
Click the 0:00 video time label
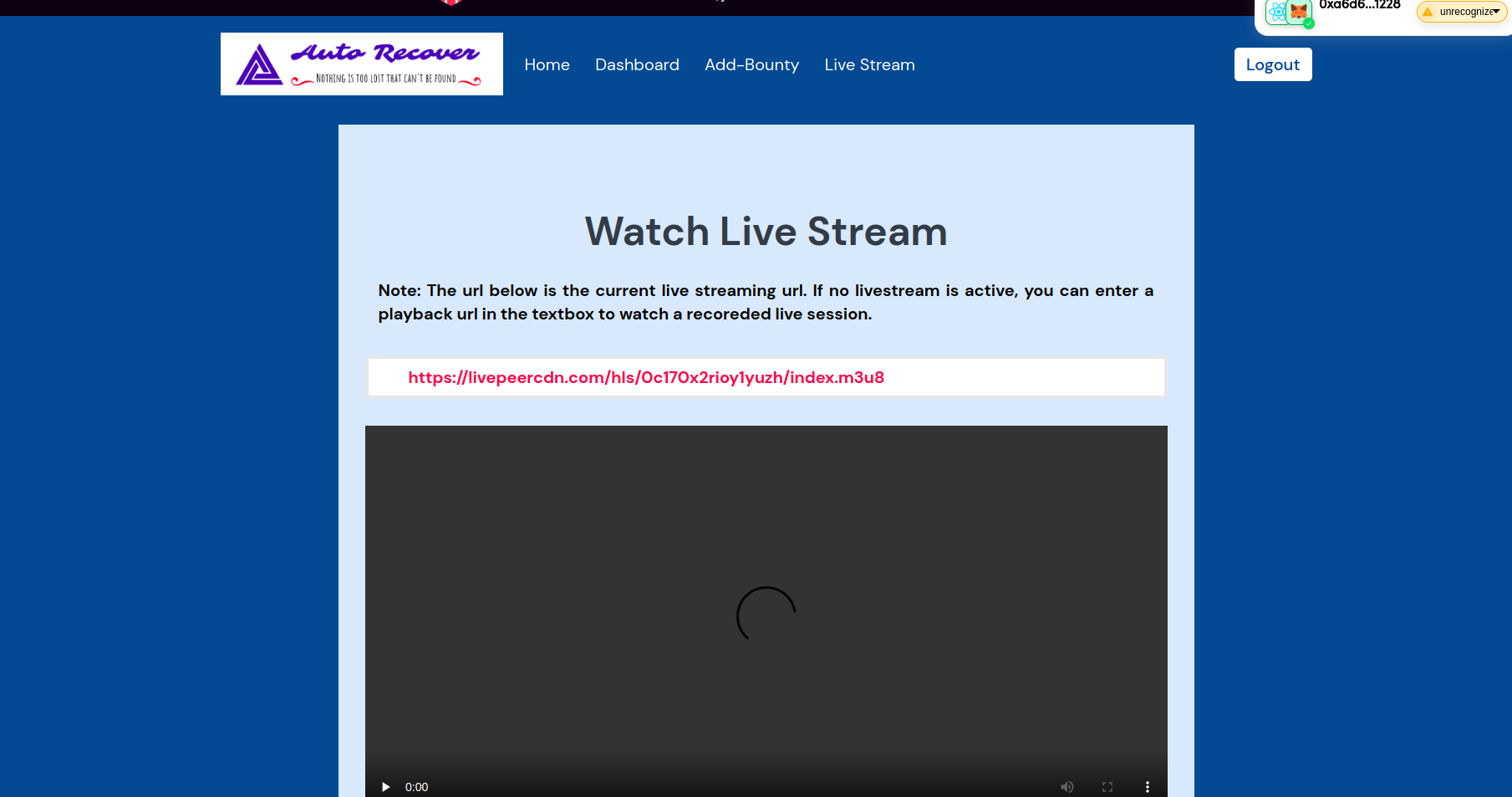[416, 787]
